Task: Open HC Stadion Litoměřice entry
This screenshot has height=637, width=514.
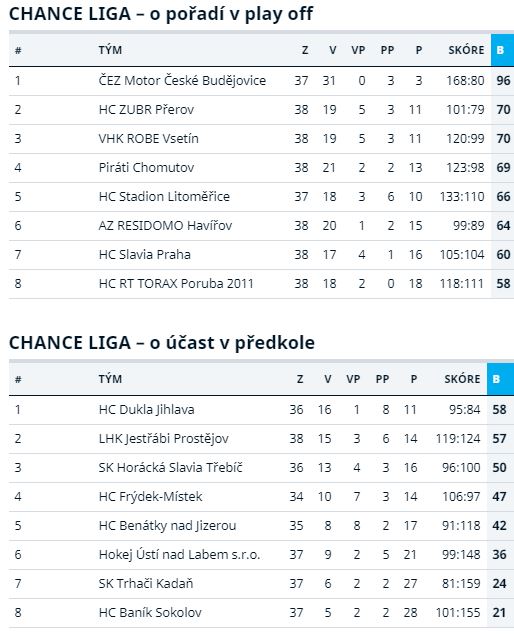Action: pyautogui.click(x=164, y=197)
